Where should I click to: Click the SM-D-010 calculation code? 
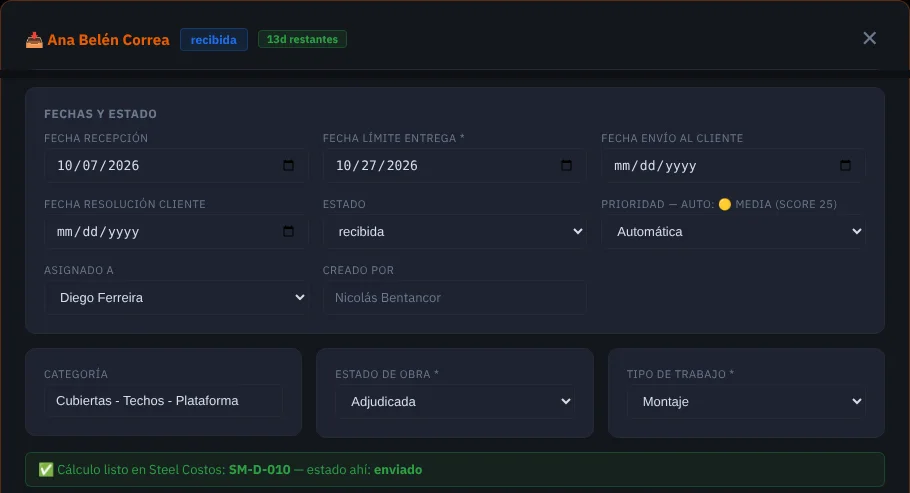(259, 470)
